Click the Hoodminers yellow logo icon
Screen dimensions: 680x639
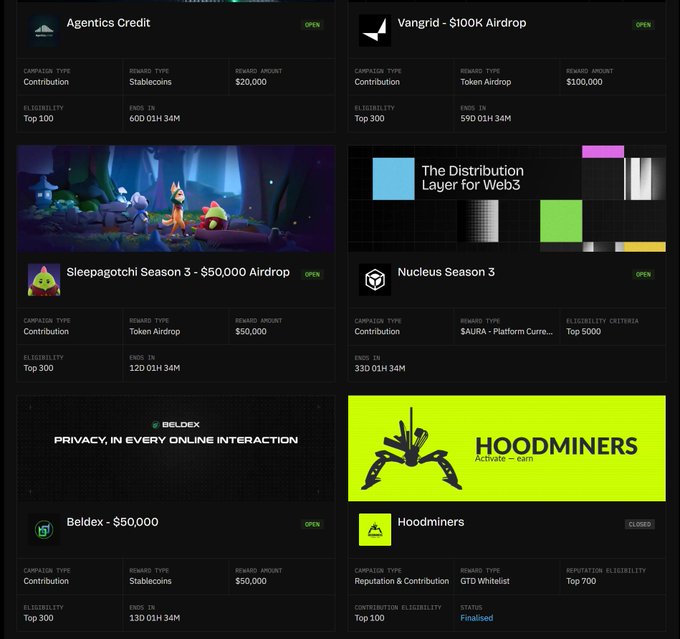click(375, 530)
